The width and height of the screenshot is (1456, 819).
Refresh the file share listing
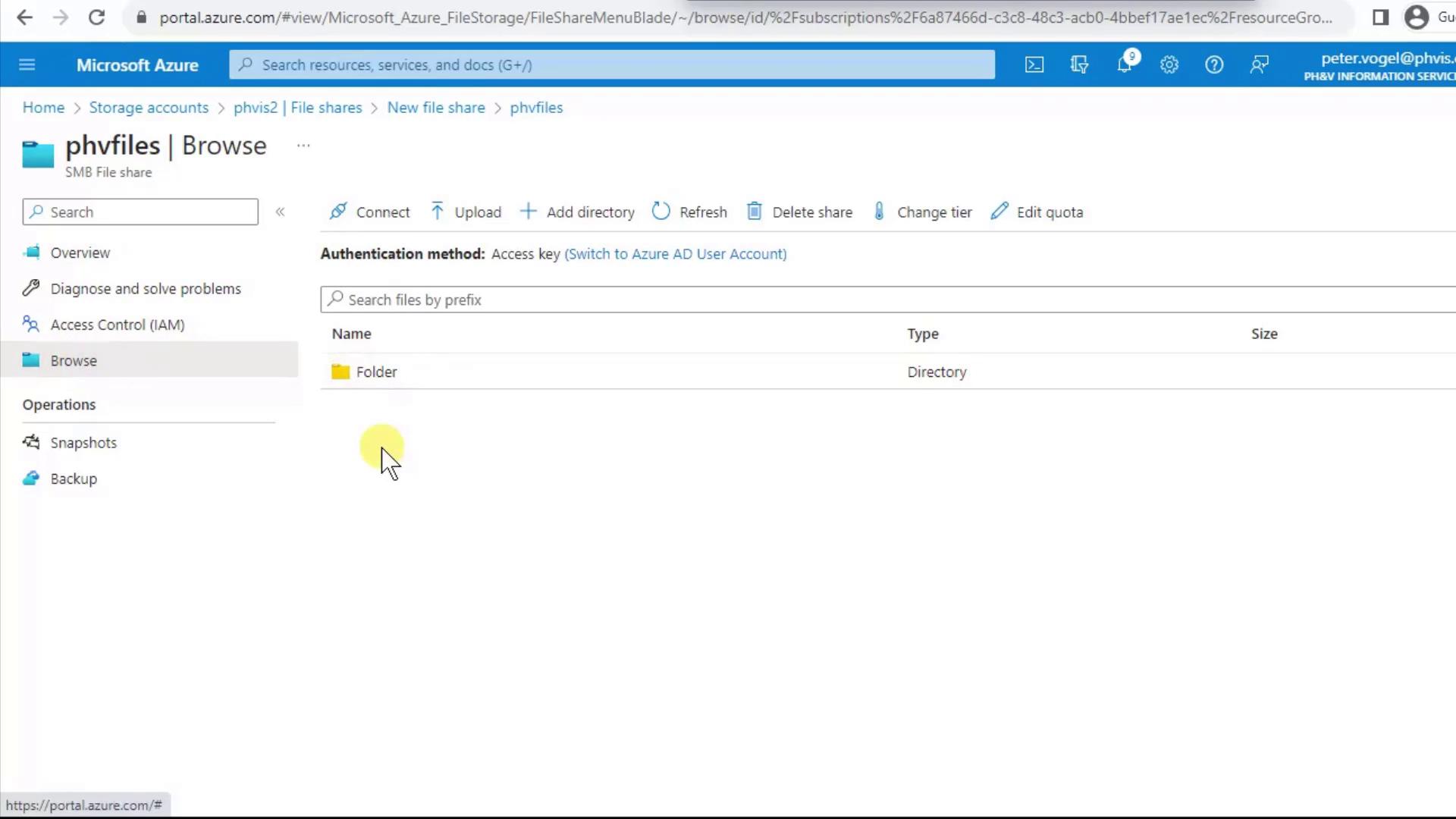pyautogui.click(x=689, y=212)
